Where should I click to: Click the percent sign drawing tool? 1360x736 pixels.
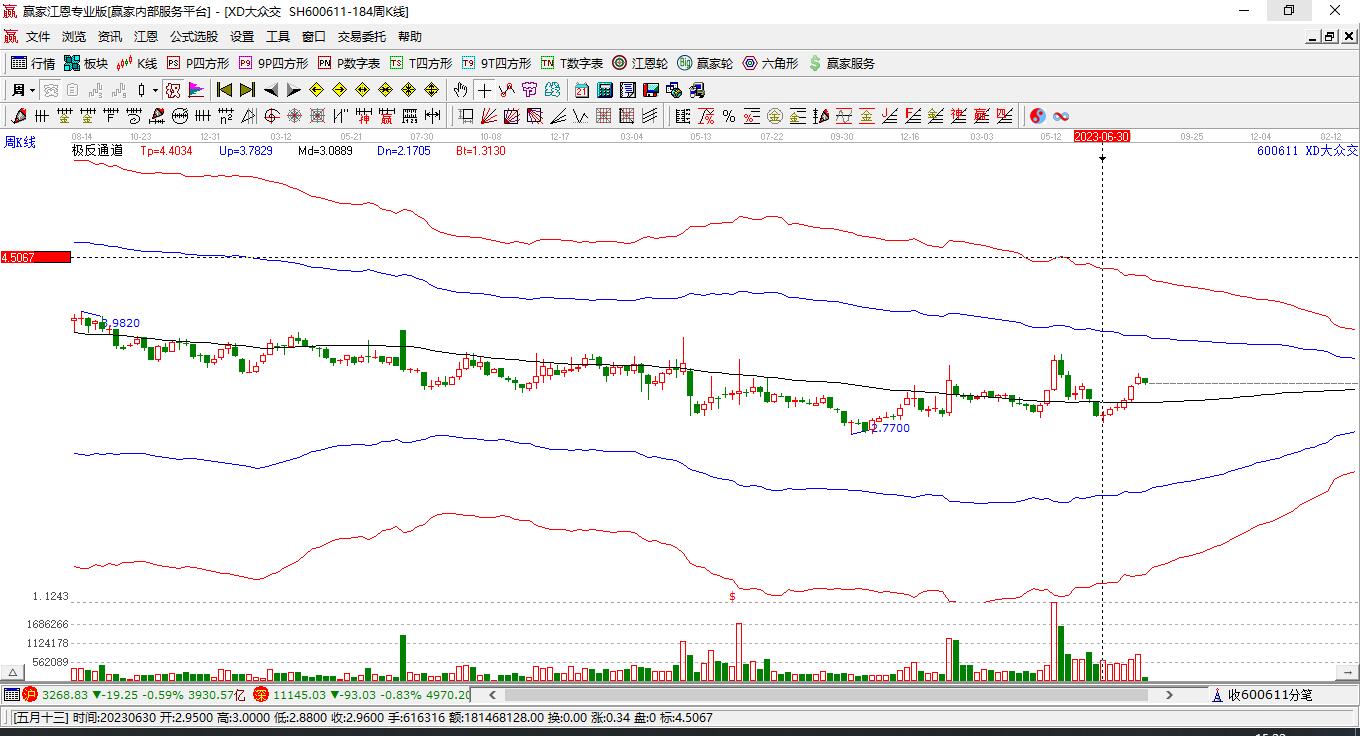729,116
